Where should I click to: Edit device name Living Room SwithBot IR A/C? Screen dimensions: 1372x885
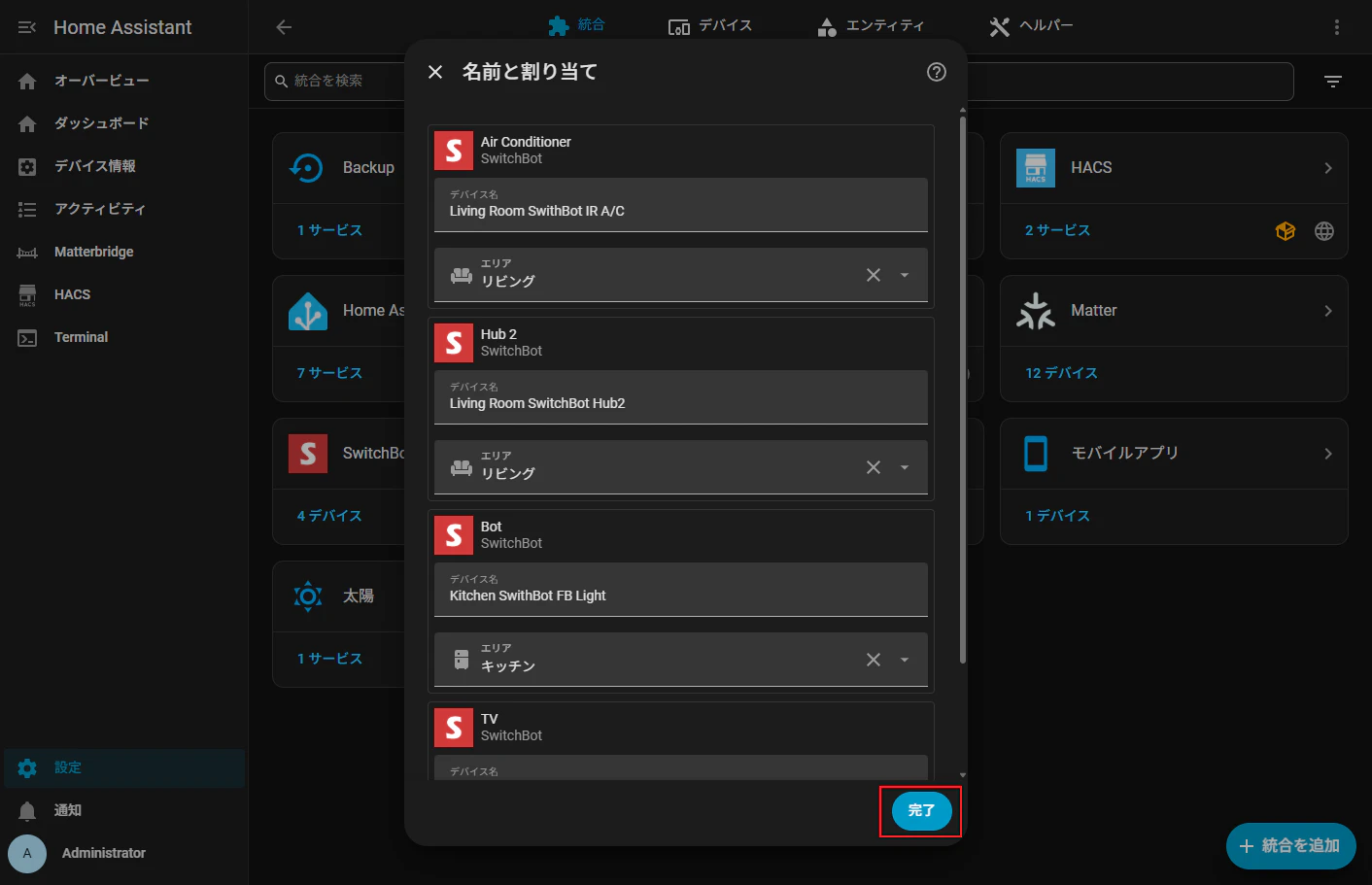pos(681,204)
